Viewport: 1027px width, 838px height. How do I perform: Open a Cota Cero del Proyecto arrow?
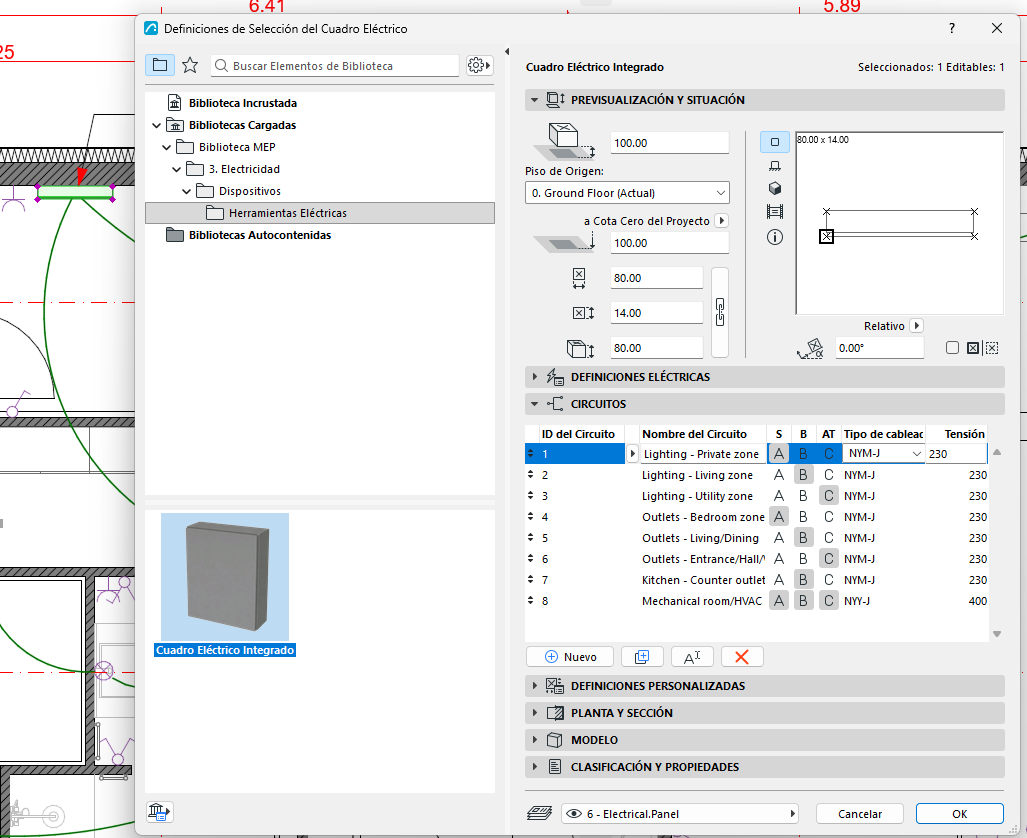(x=722, y=221)
